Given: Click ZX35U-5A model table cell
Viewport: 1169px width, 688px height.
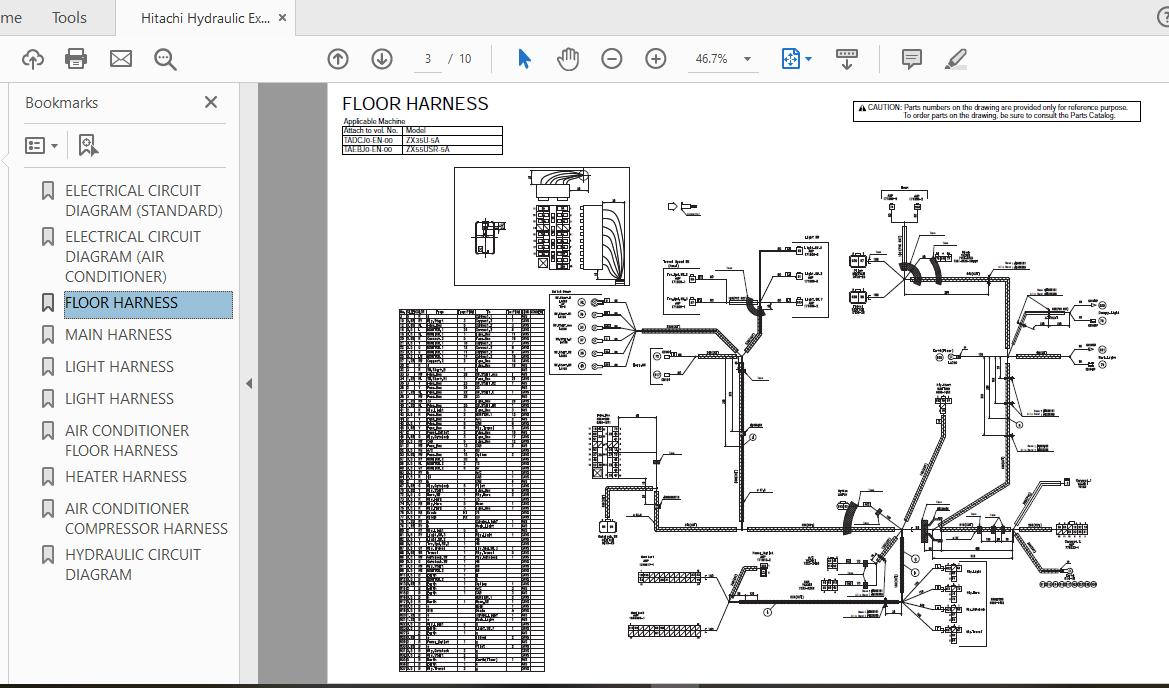Looking at the screenshot, I should point(453,140).
